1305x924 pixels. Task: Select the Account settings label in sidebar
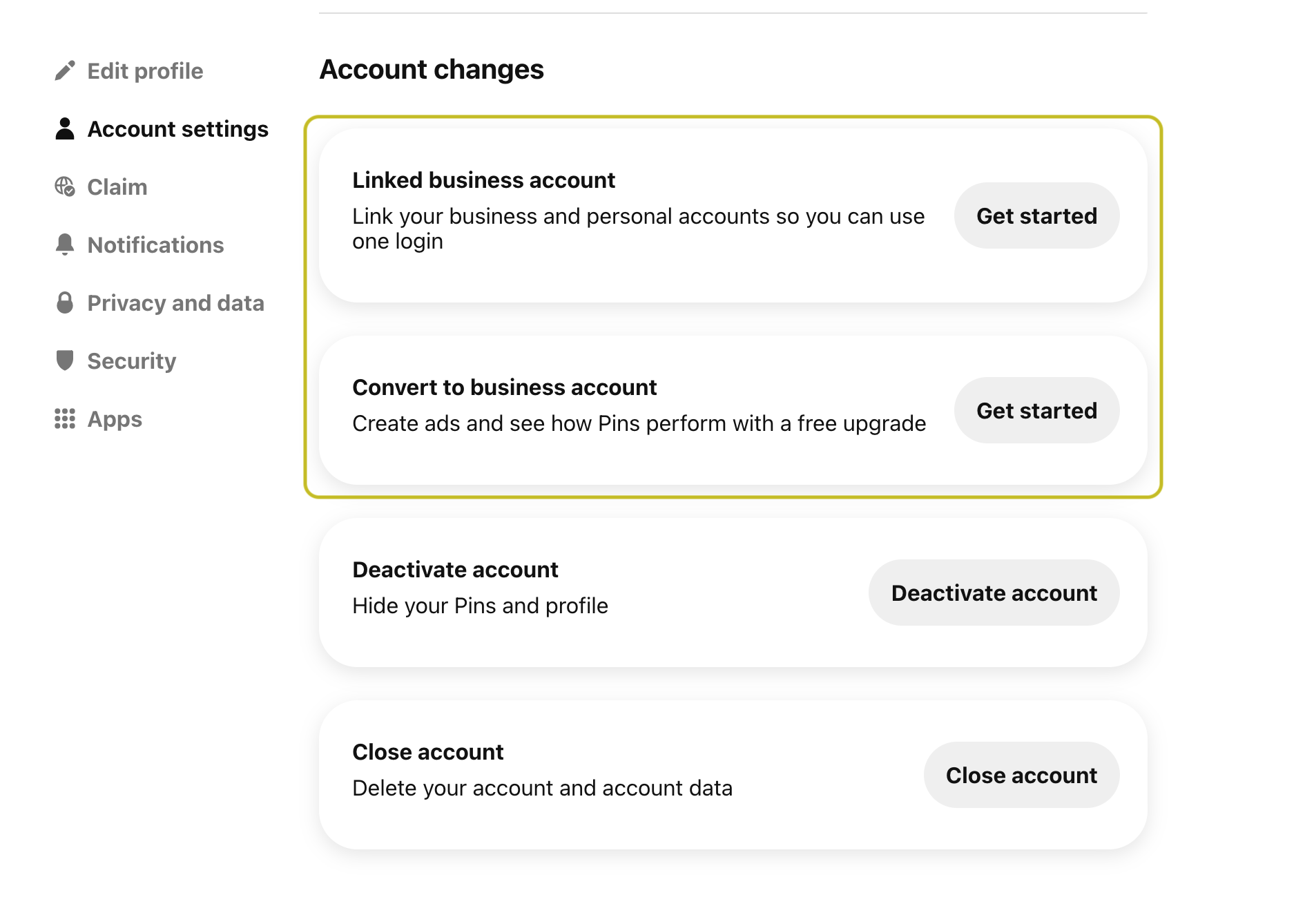[x=177, y=129]
